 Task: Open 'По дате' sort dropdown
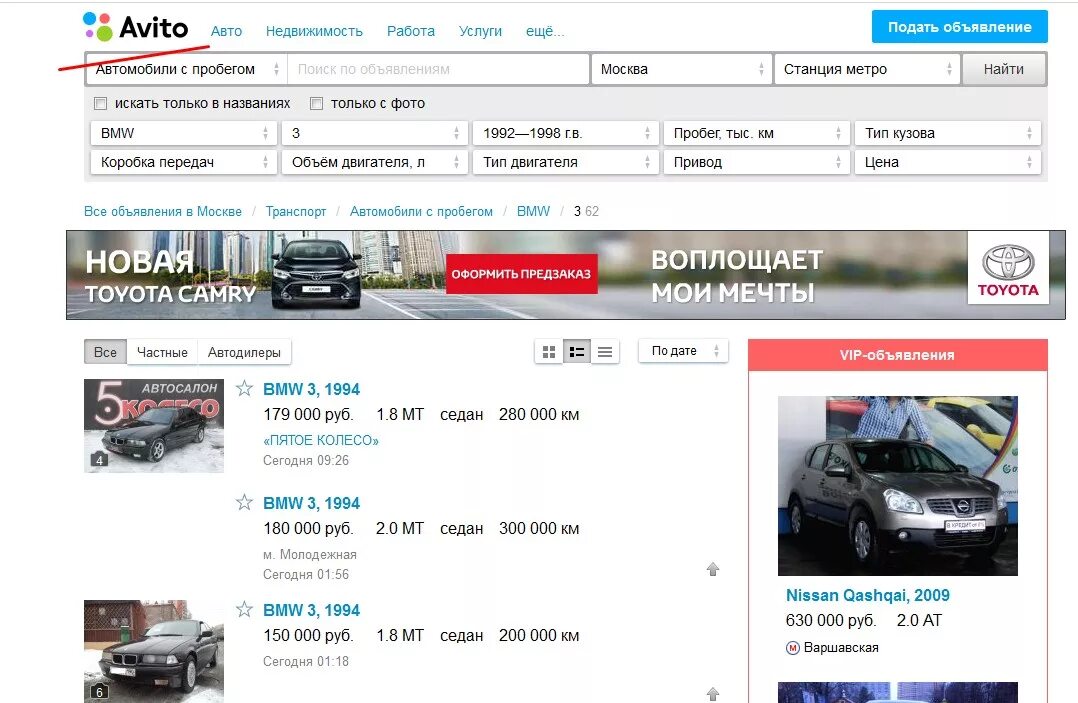pyautogui.click(x=683, y=351)
